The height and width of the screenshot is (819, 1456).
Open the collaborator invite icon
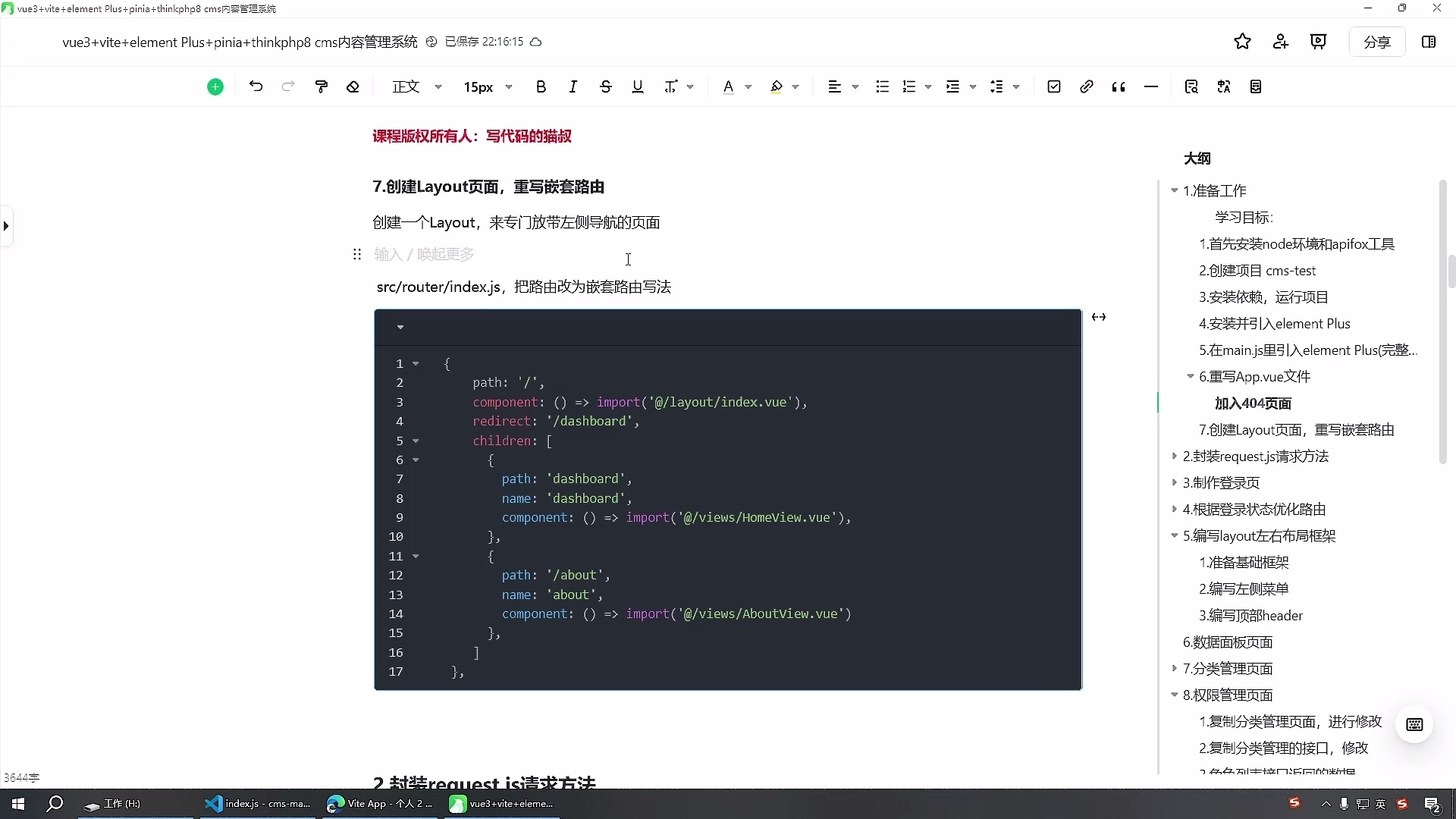tap(1281, 42)
